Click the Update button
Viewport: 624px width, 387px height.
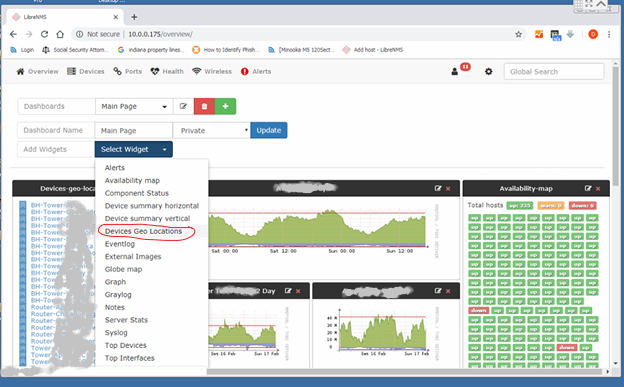(x=269, y=130)
